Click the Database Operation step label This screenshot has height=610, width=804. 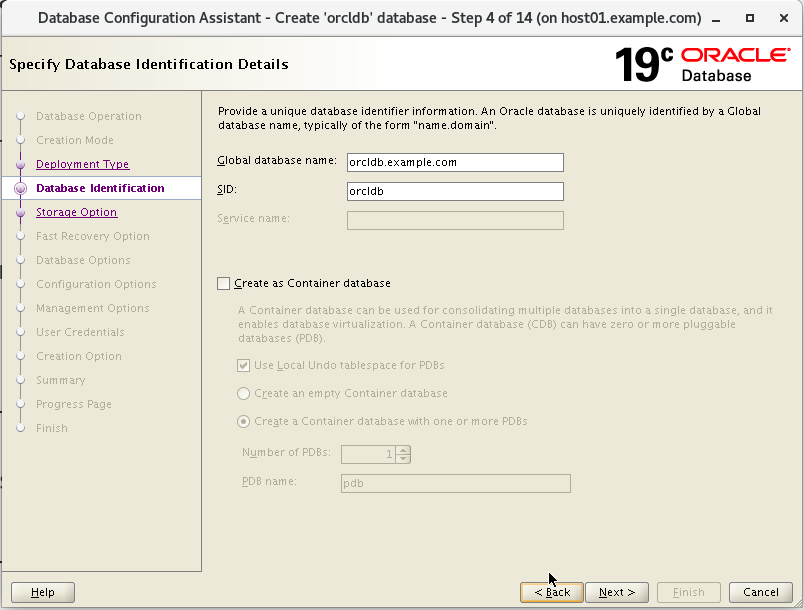[89, 116]
